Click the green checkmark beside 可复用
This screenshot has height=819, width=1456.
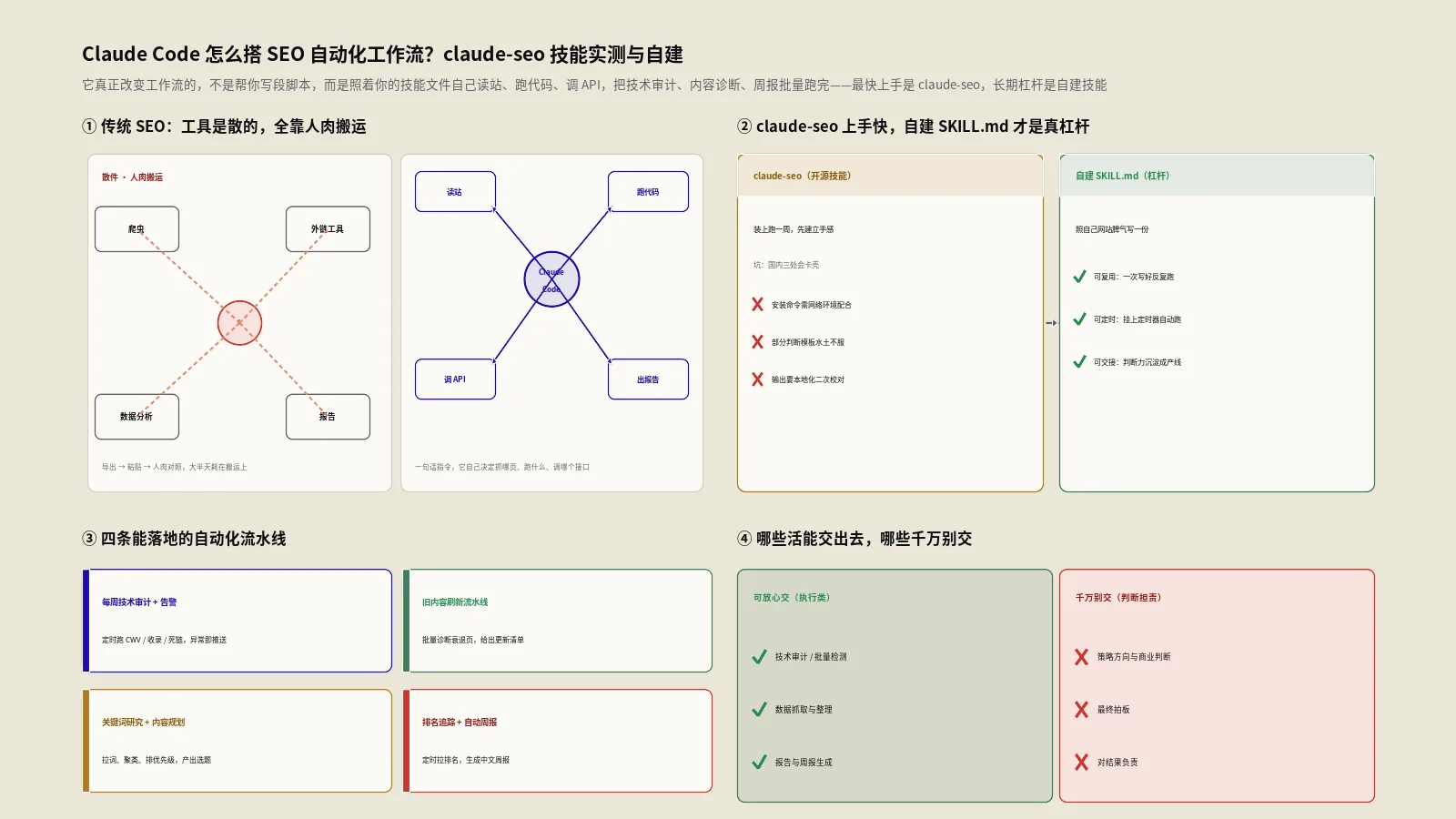click(x=1079, y=277)
